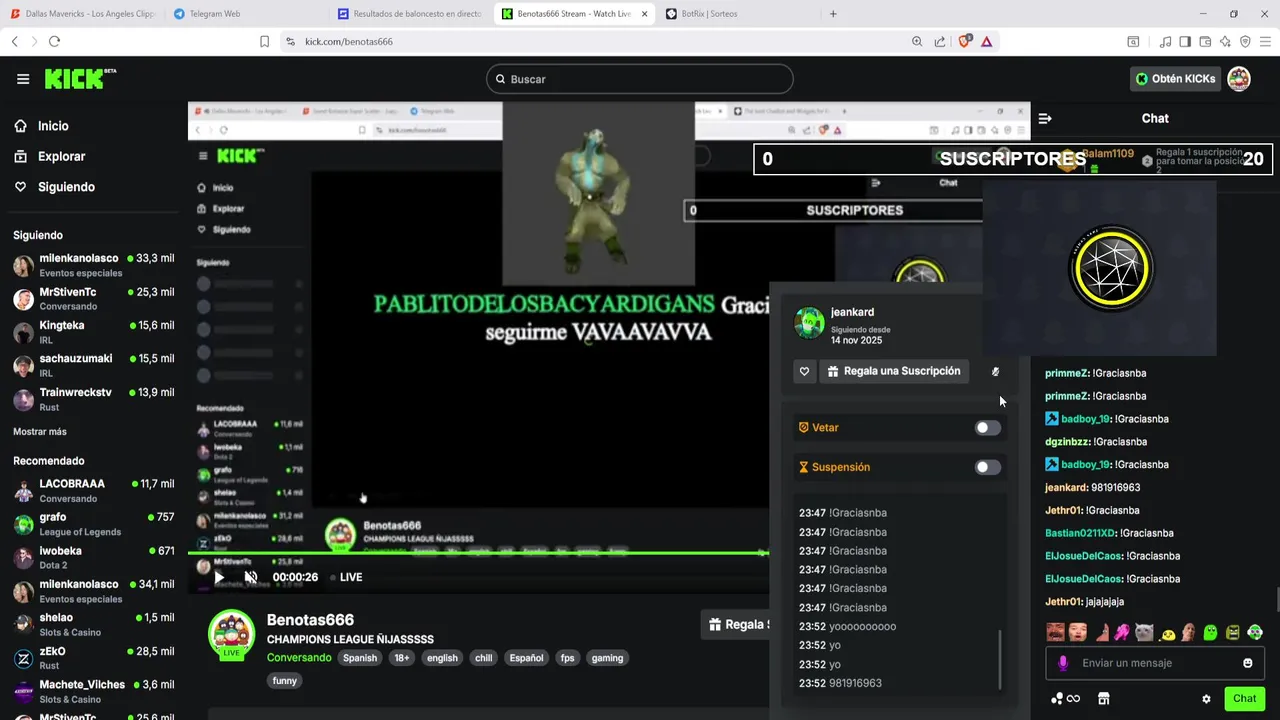The height and width of the screenshot is (720, 1280).
Task: Toggle the browser sidebar panel icon
Action: tap(1185, 41)
